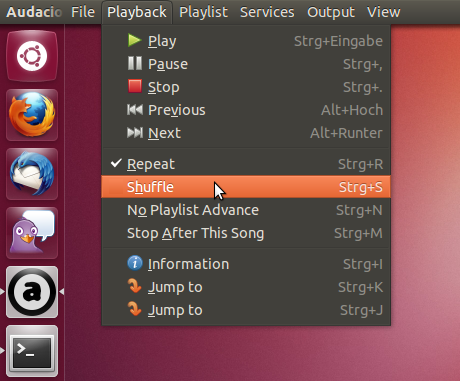
Task: Click the green Play icon
Action: [x=135, y=41]
